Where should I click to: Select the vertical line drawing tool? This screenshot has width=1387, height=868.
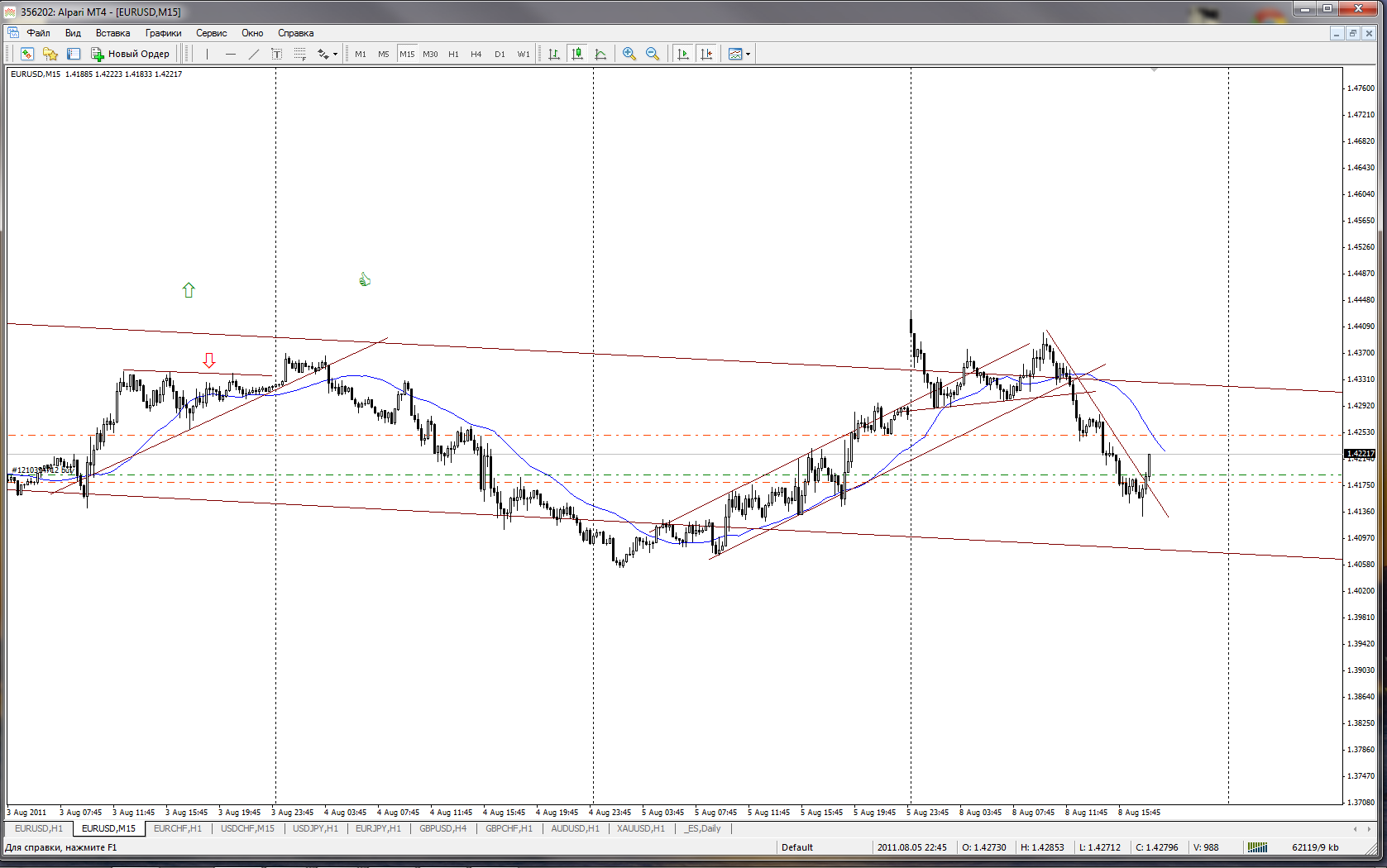point(207,54)
